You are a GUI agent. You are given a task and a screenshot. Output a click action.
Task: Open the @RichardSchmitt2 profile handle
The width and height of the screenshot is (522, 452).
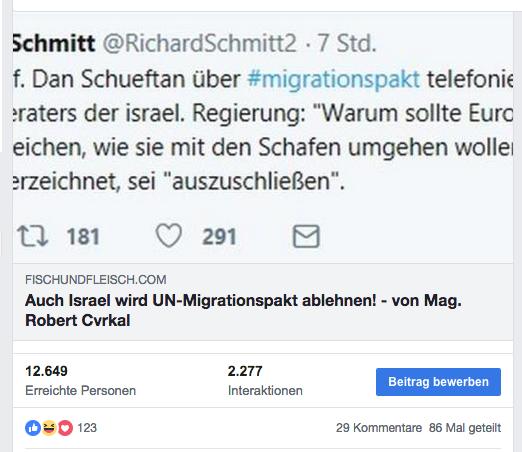pyautogui.click(x=199, y=43)
